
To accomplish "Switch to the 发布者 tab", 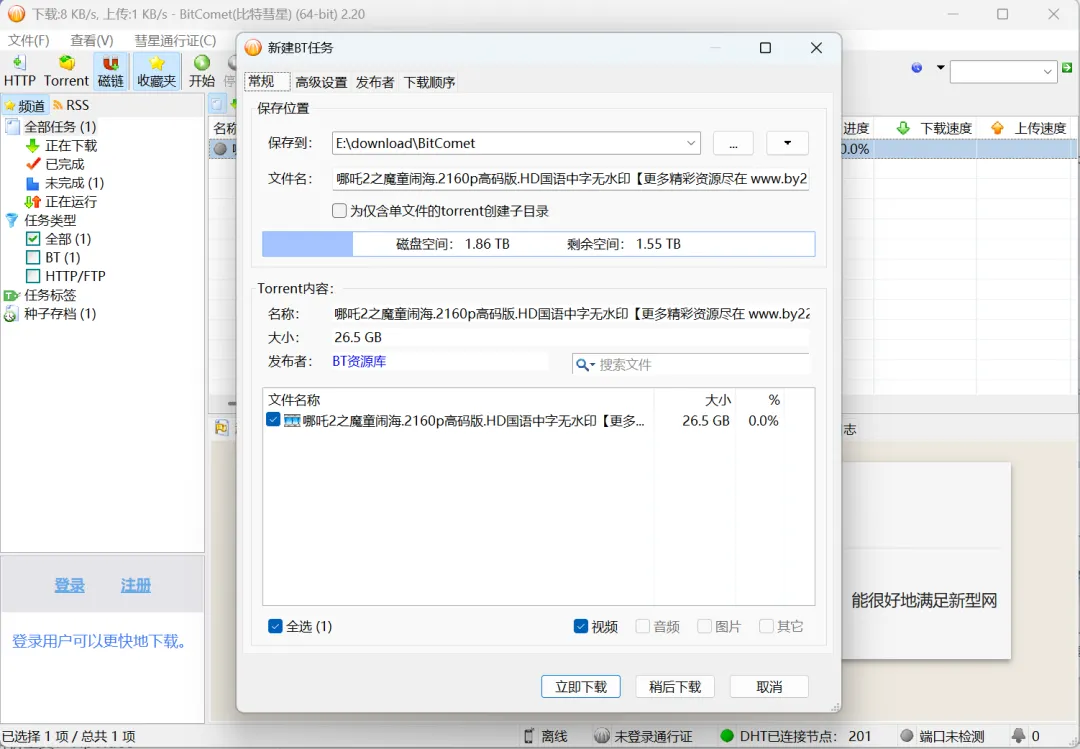I will point(375,83).
